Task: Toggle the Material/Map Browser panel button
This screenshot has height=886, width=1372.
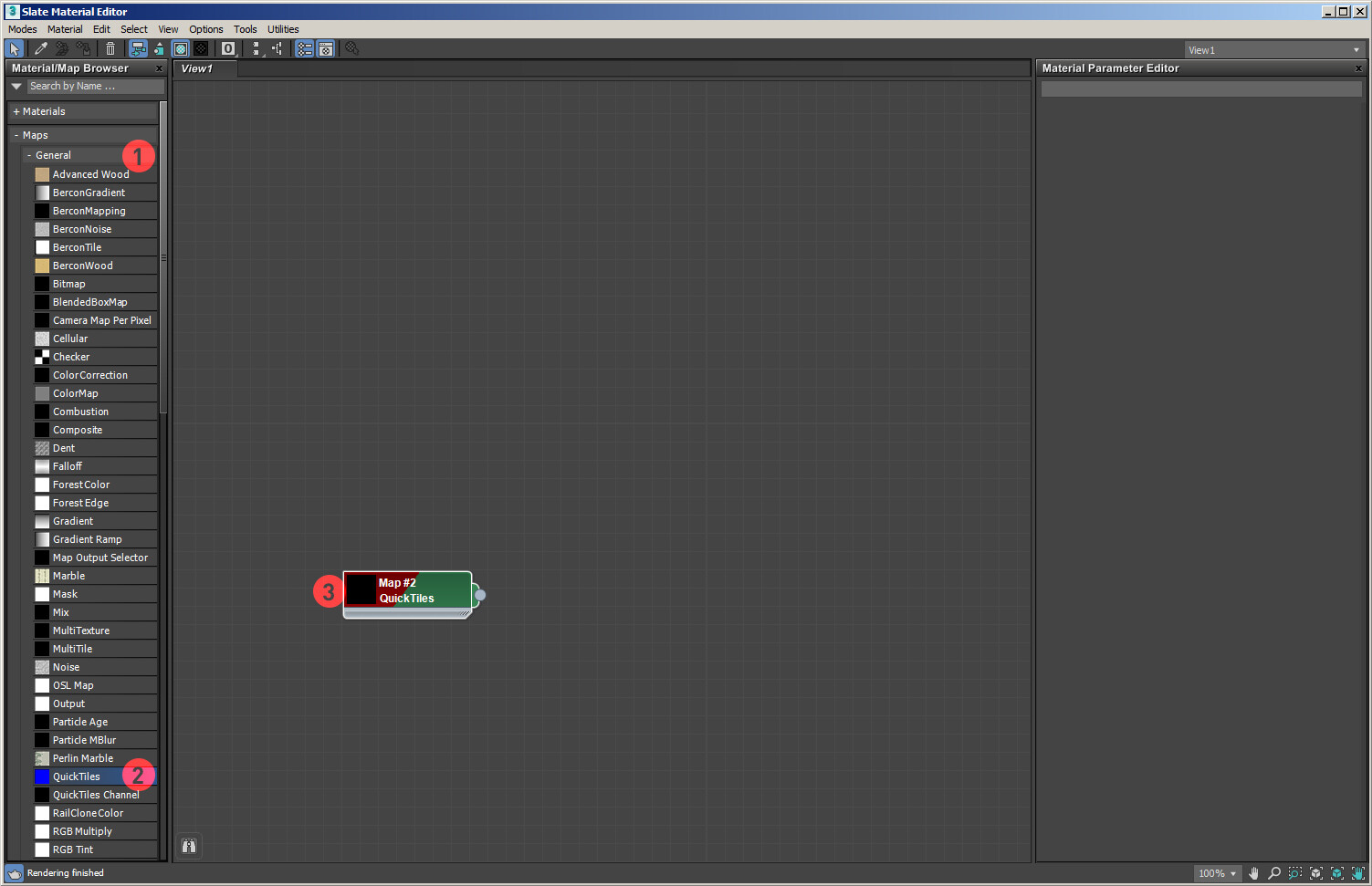Action: click(x=305, y=49)
